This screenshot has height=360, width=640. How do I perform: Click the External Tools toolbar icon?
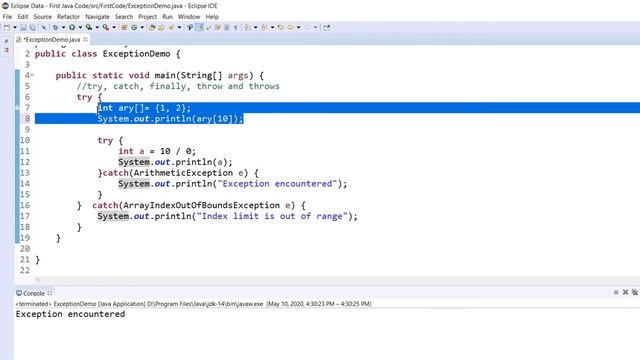pyautogui.click(x=105, y=27)
